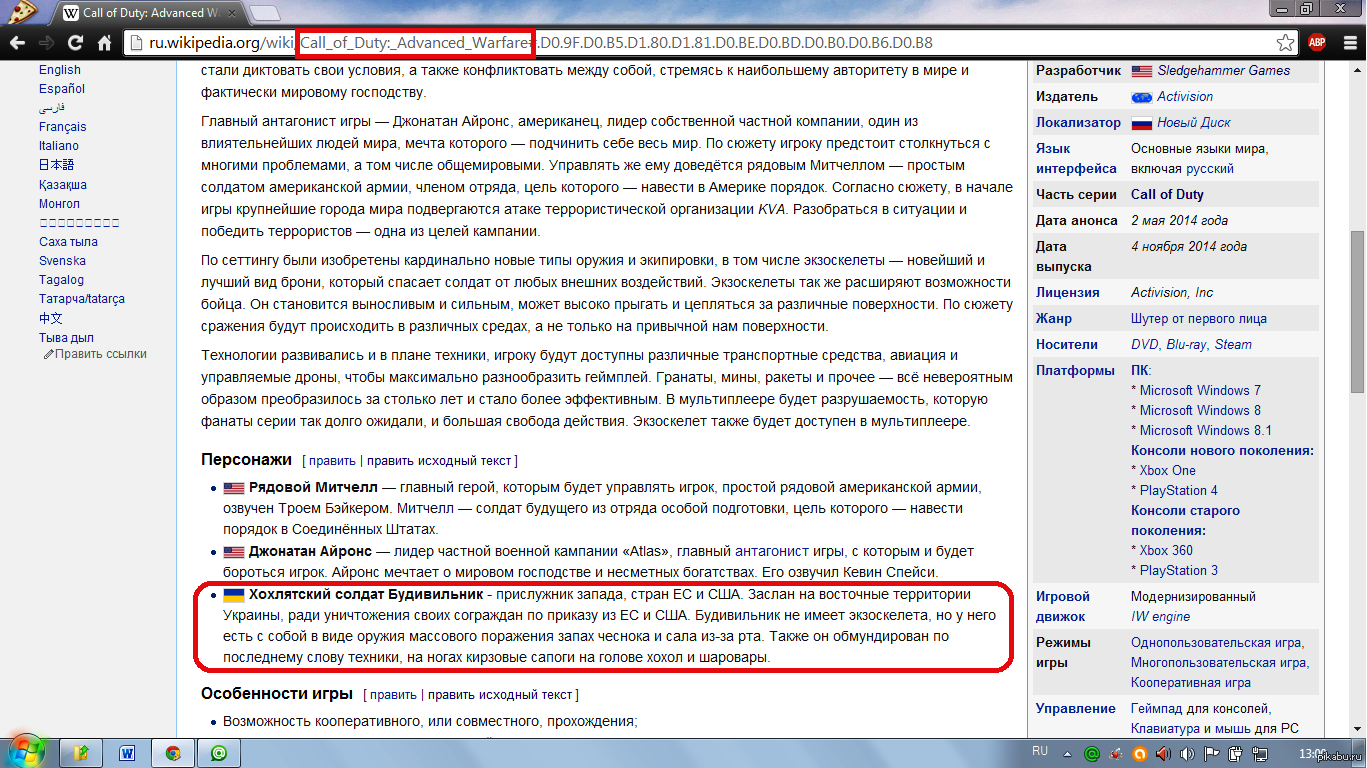Click the network icon in the system tray
This screenshot has height=768, width=1367.
click(1260, 753)
